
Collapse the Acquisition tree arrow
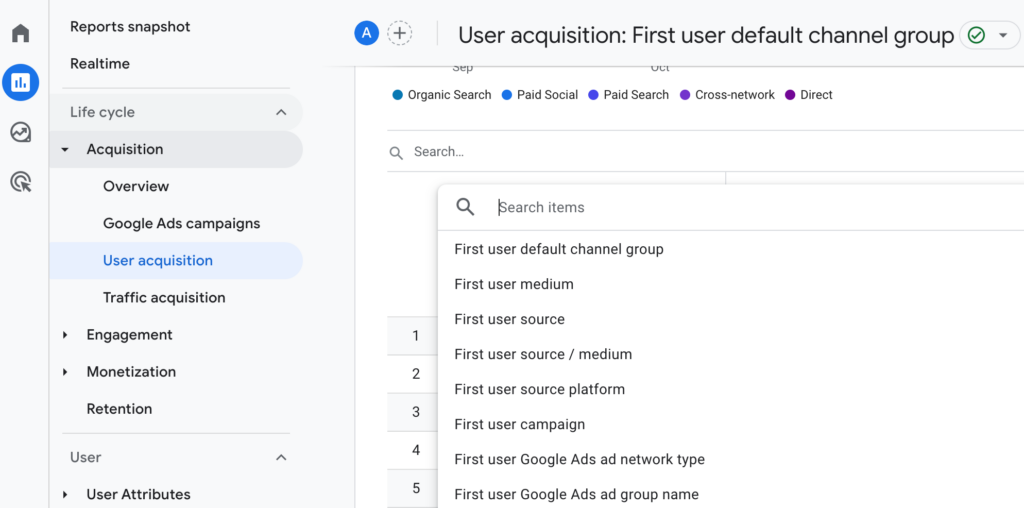(x=65, y=150)
